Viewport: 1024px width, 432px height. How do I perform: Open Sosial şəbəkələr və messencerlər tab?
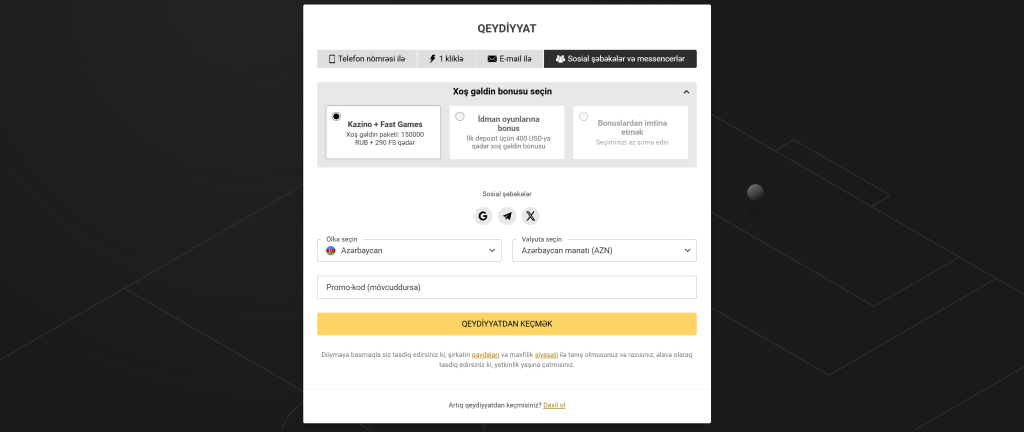(x=620, y=59)
